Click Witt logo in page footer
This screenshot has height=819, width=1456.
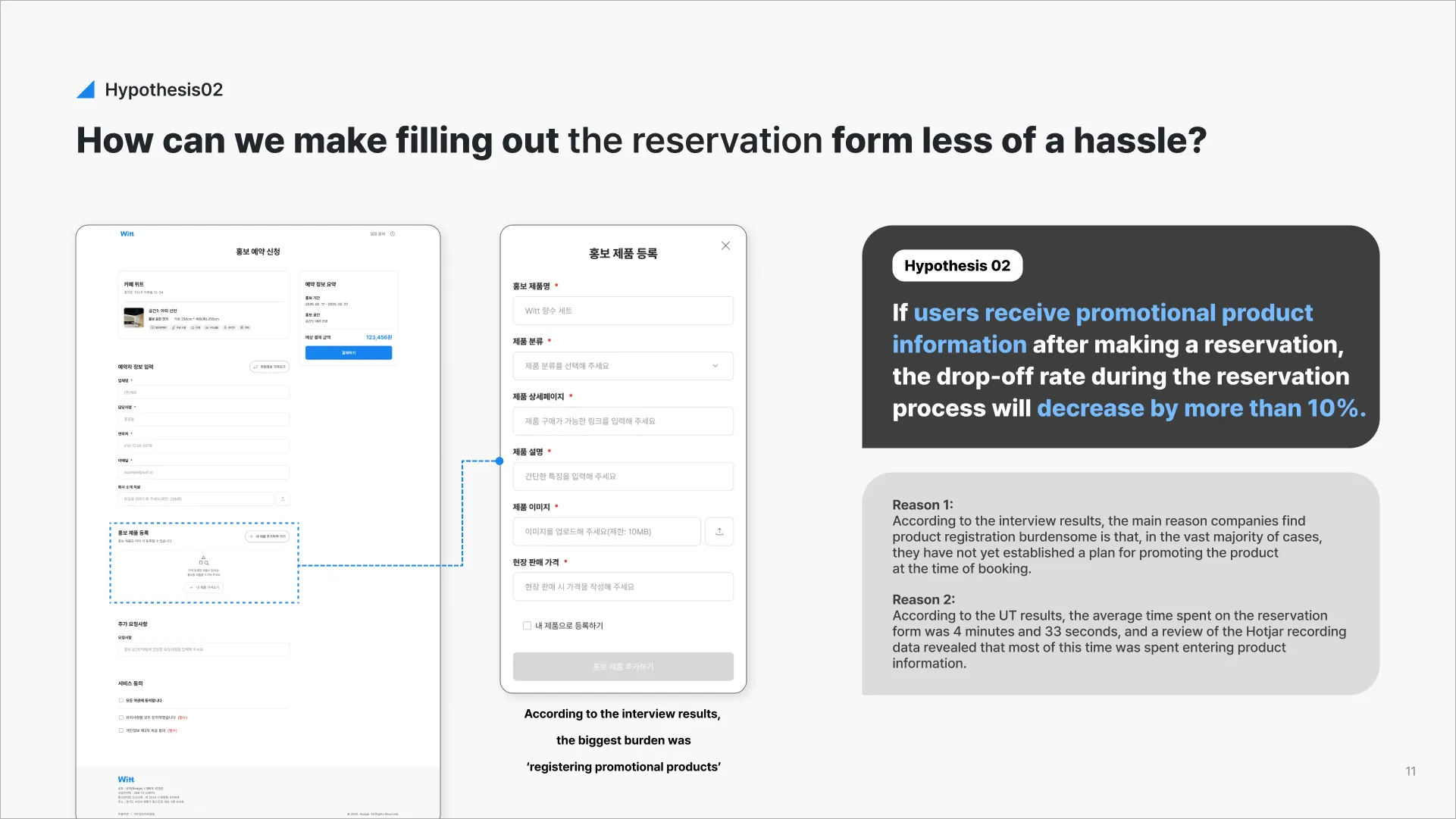(x=126, y=780)
